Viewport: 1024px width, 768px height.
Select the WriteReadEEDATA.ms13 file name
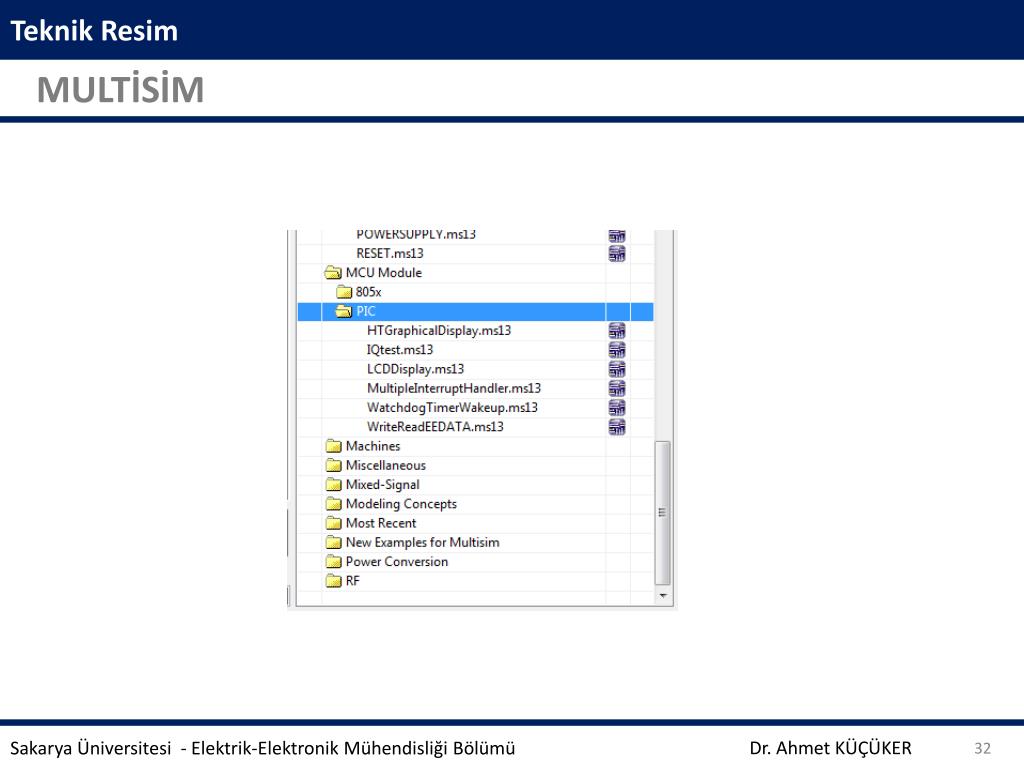435,427
